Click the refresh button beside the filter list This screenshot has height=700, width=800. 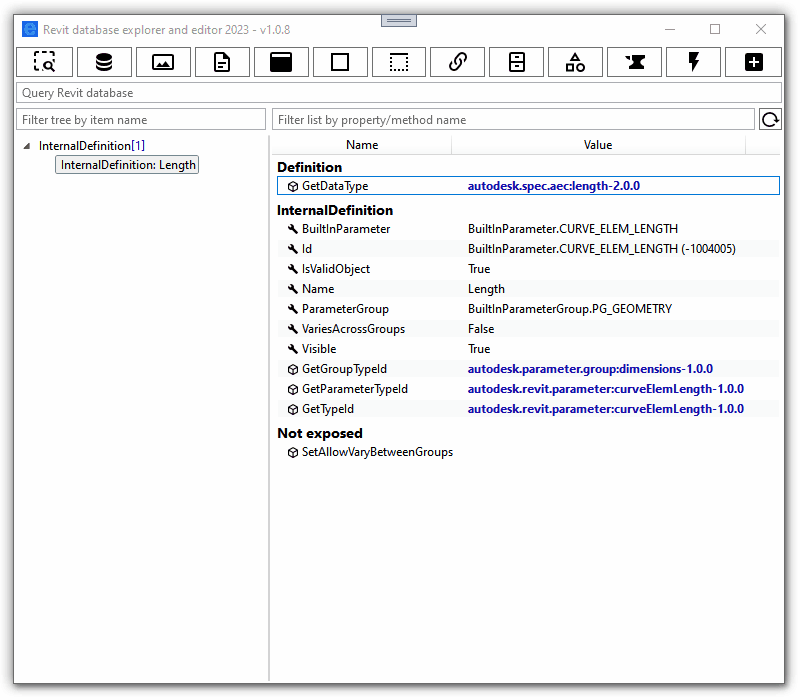click(770, 120)
